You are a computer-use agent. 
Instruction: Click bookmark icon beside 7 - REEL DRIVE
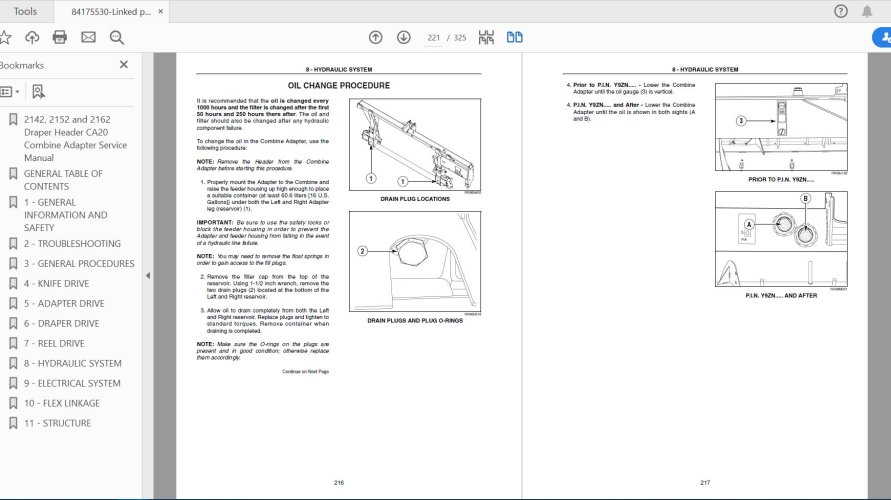point(13,343)
